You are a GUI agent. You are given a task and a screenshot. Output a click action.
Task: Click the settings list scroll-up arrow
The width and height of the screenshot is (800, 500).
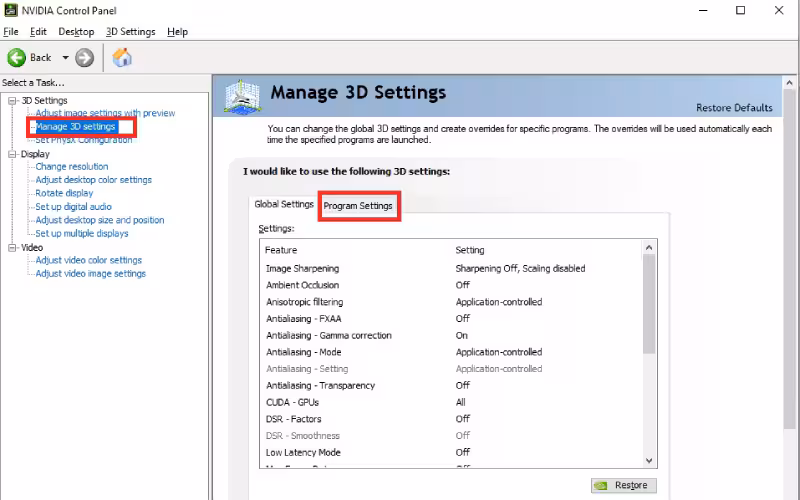649,247
